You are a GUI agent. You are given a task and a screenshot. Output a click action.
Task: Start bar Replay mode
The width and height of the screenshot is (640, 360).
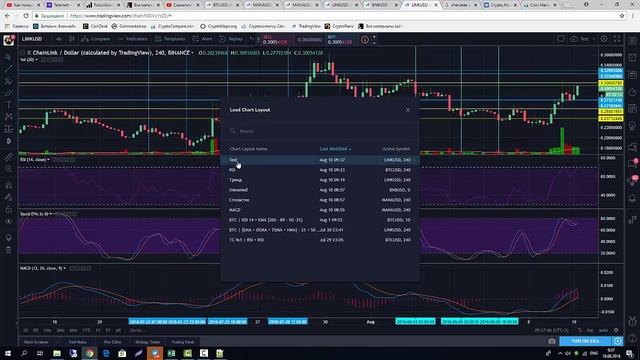(231, 39)
